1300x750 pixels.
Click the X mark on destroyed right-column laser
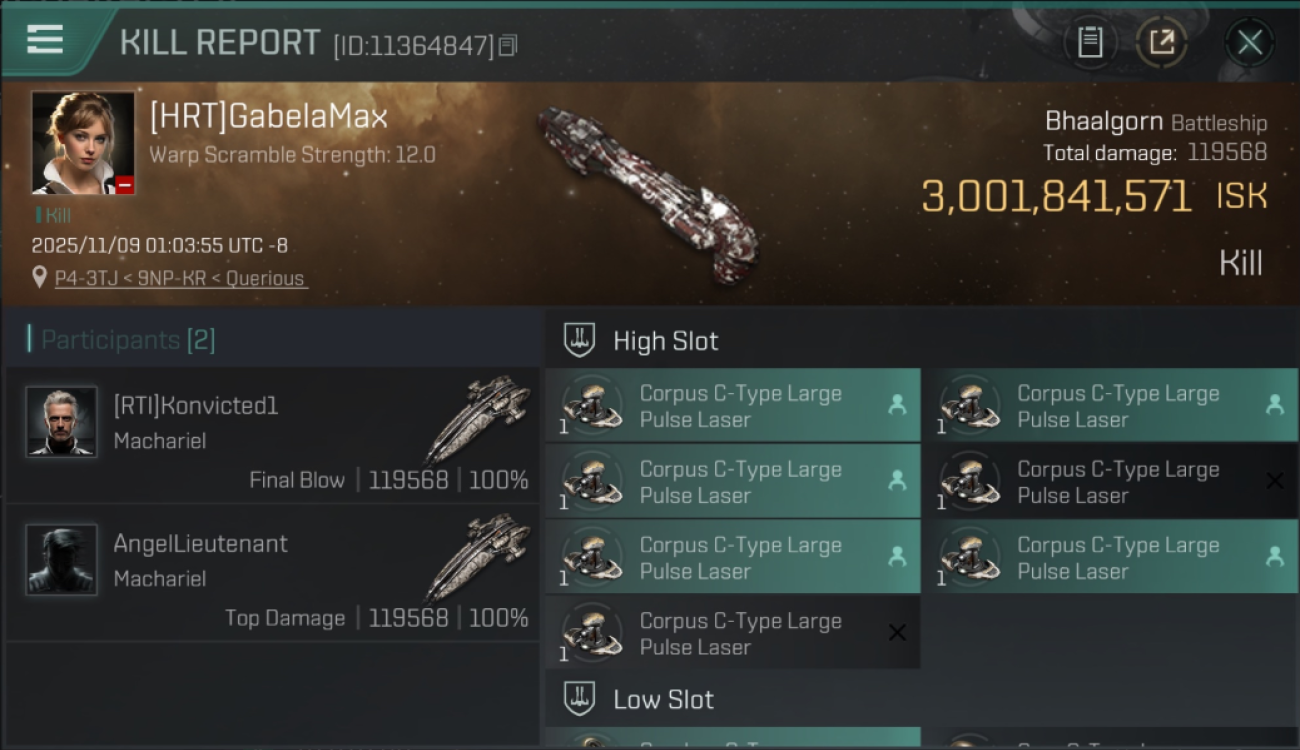point(1274,482)
